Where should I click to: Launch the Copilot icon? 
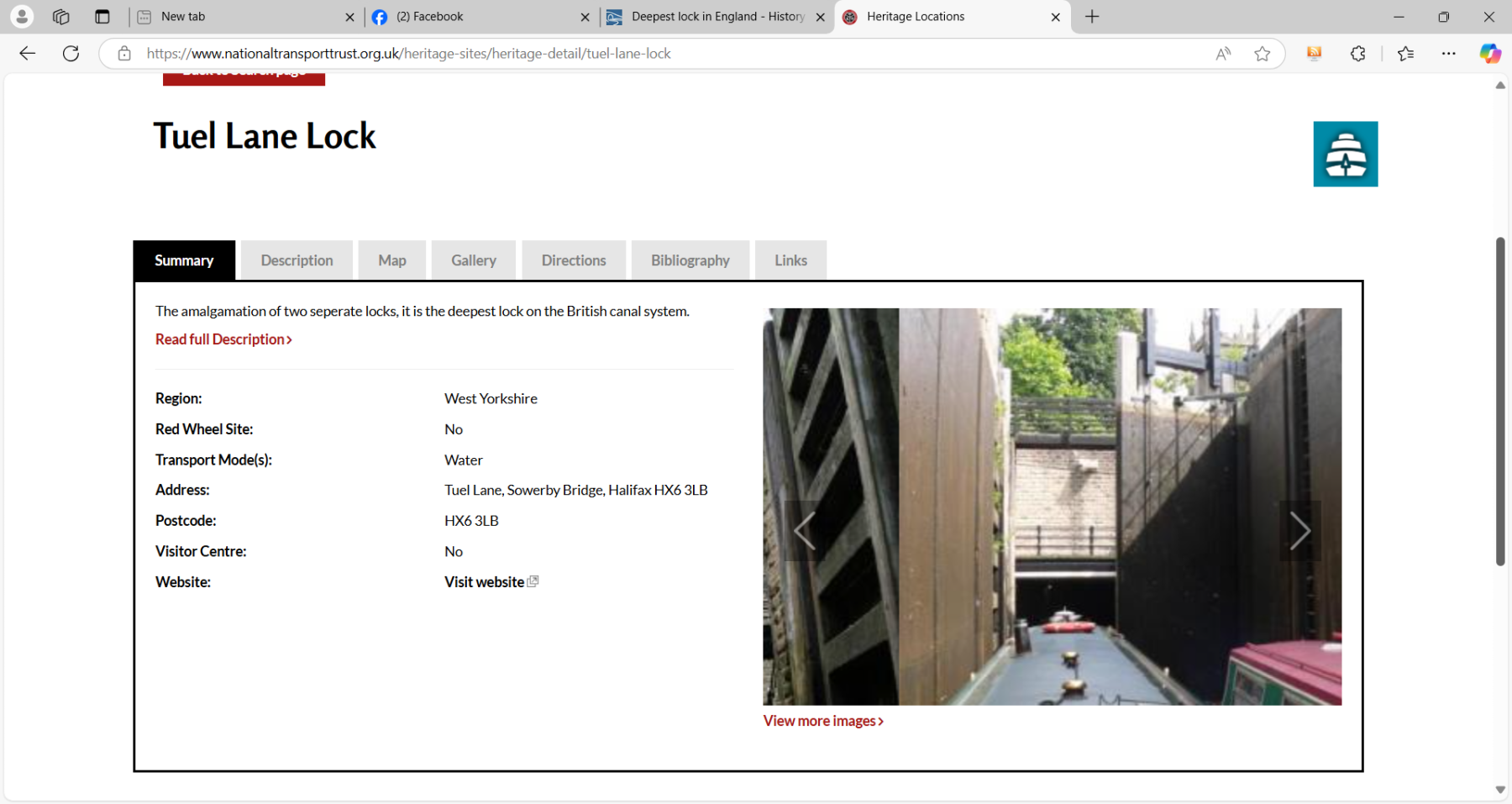(x=1490, y=54)
